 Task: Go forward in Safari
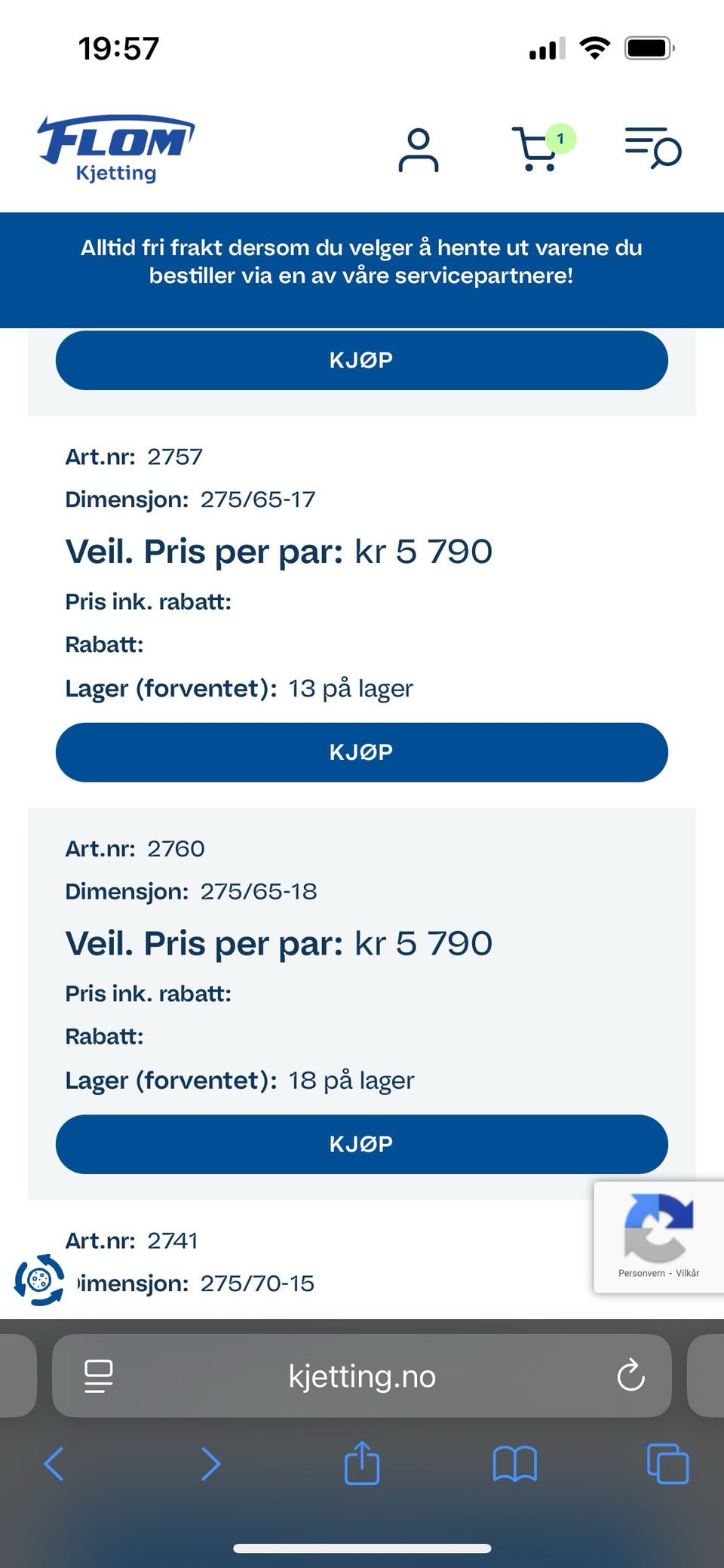point(210,1464)
